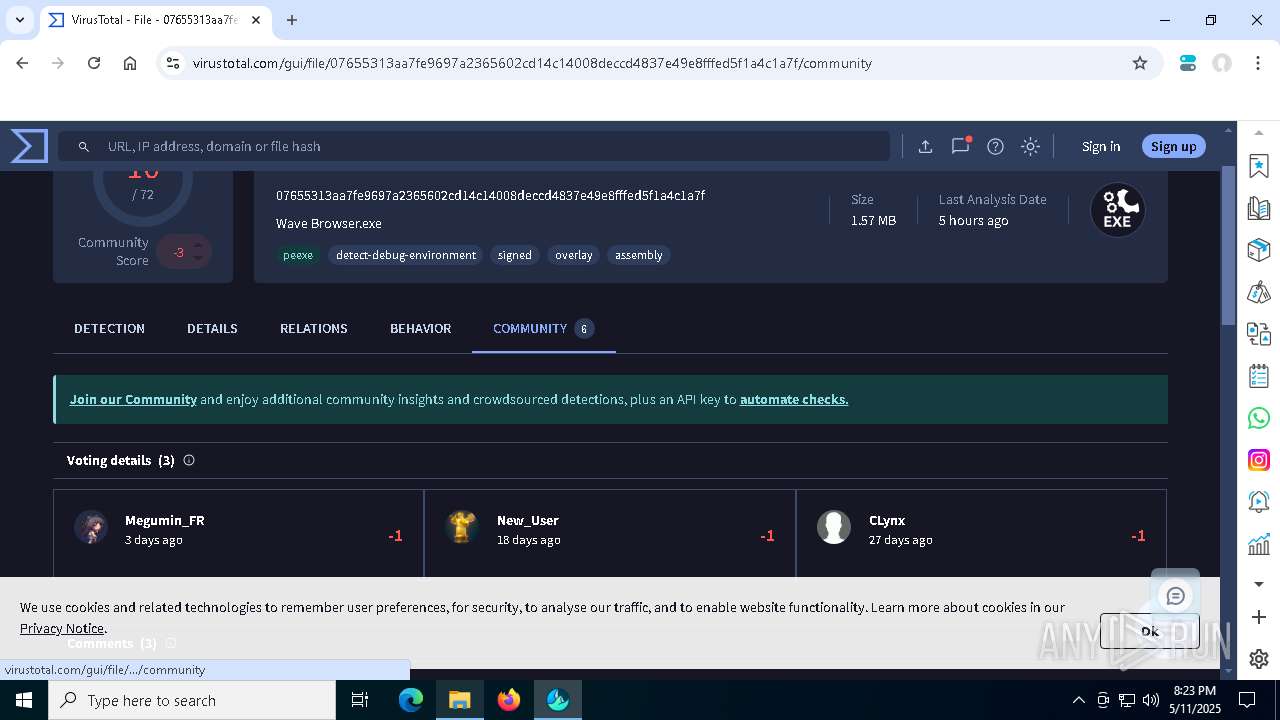The width and height of the screenshot is (1280, 720).
Task: Click the Wave Browser.exe file name
Action: click(x=329, y=223)
